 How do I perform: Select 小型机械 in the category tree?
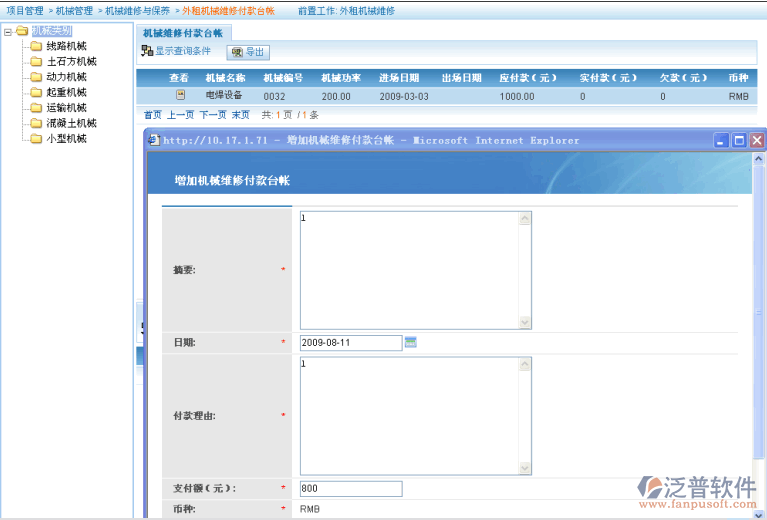point(66,139)
